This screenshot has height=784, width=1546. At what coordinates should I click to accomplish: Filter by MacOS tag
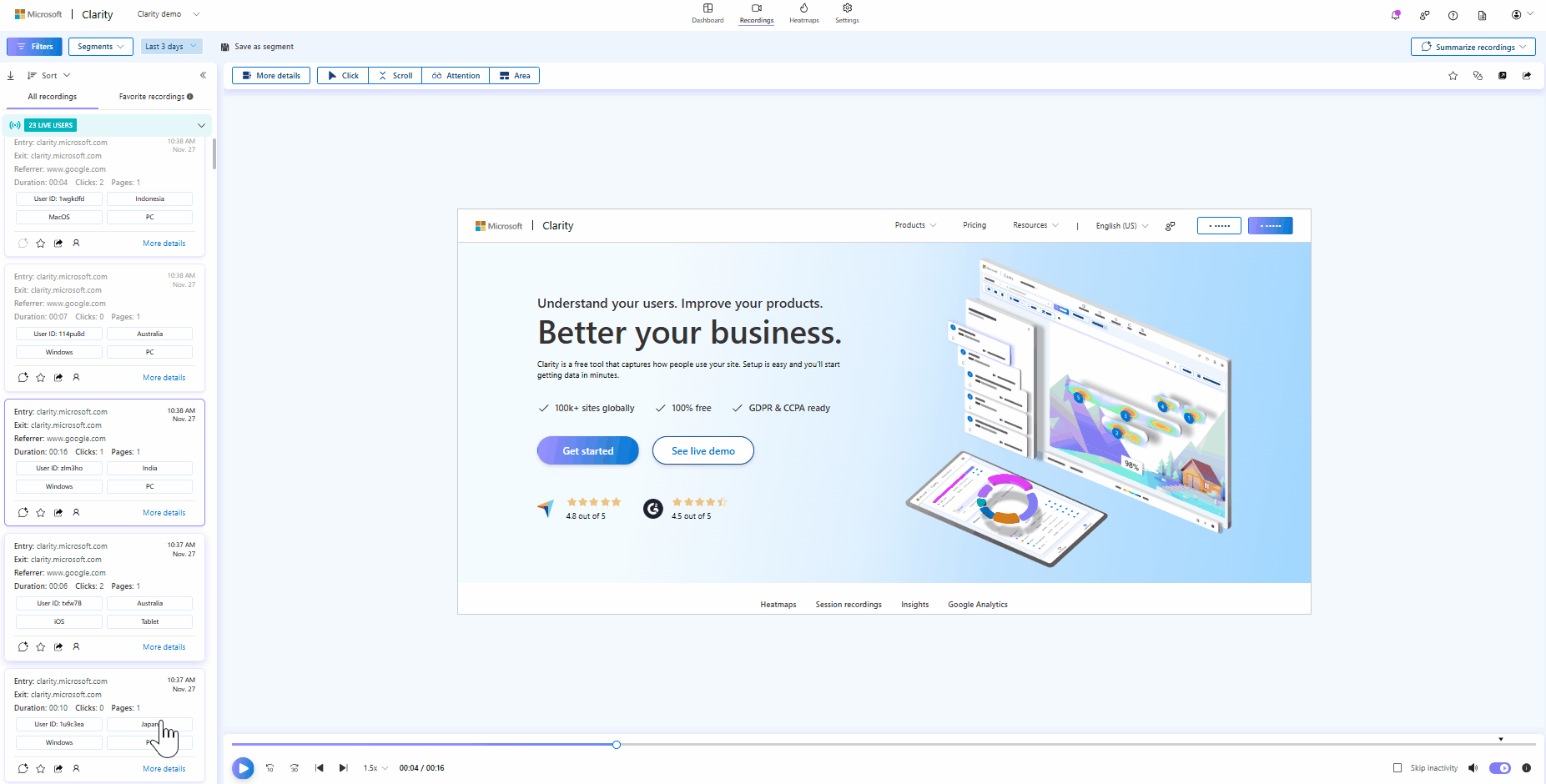pos(59,217)
